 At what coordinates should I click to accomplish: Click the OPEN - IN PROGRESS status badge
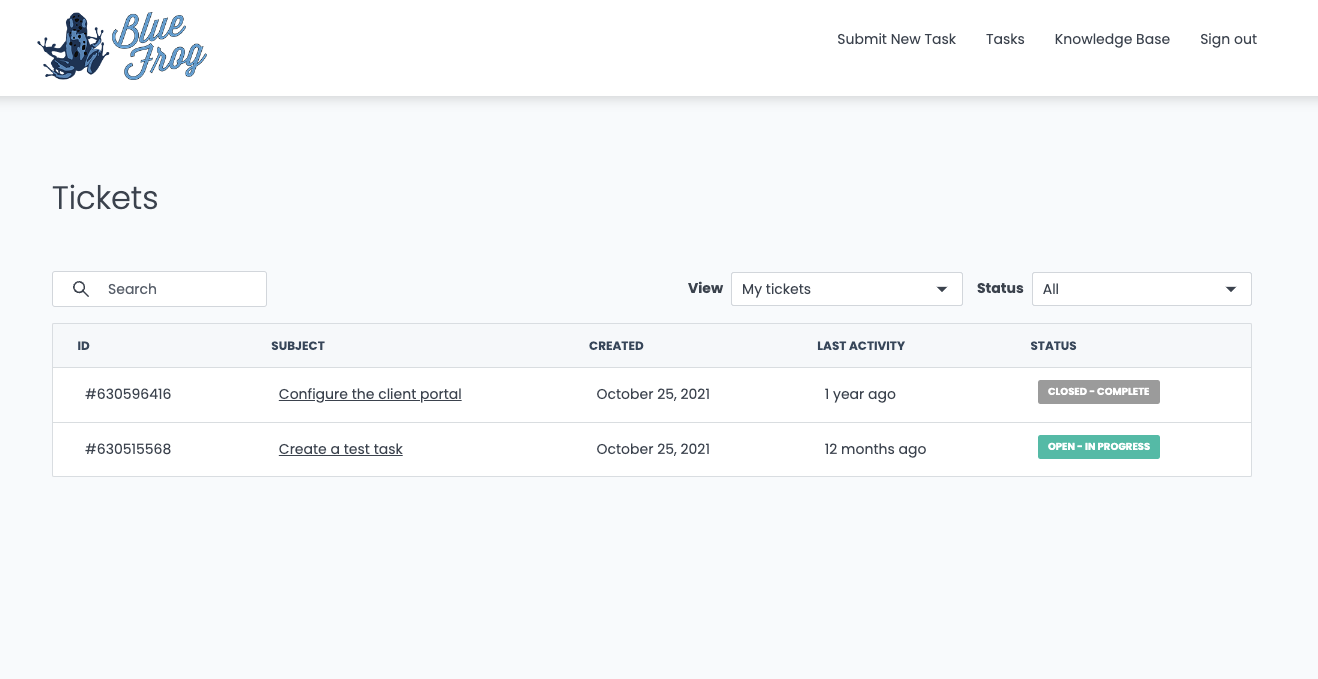[1098, 447]
